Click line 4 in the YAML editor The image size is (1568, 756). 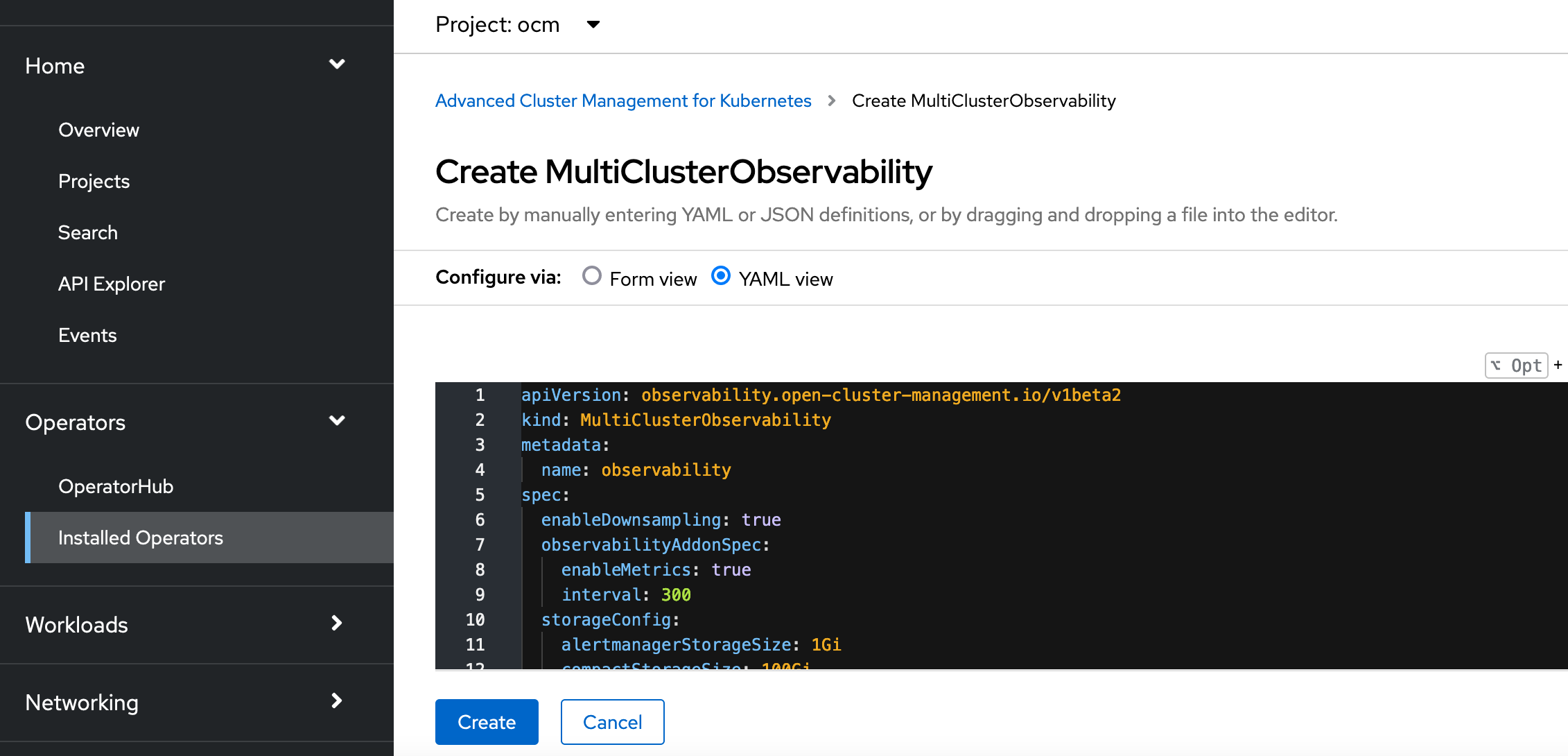point(636,470)
